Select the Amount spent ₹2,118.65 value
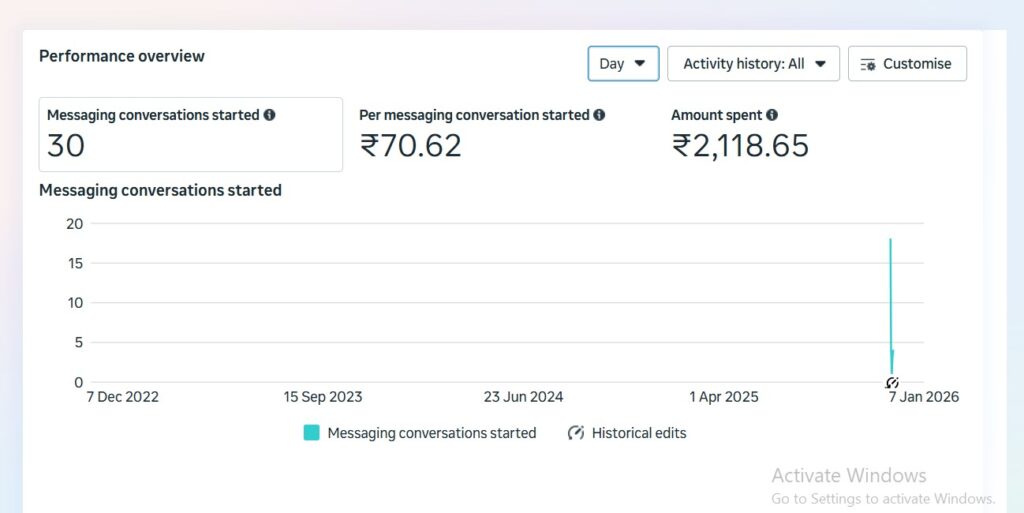 (x=740, y=146)
